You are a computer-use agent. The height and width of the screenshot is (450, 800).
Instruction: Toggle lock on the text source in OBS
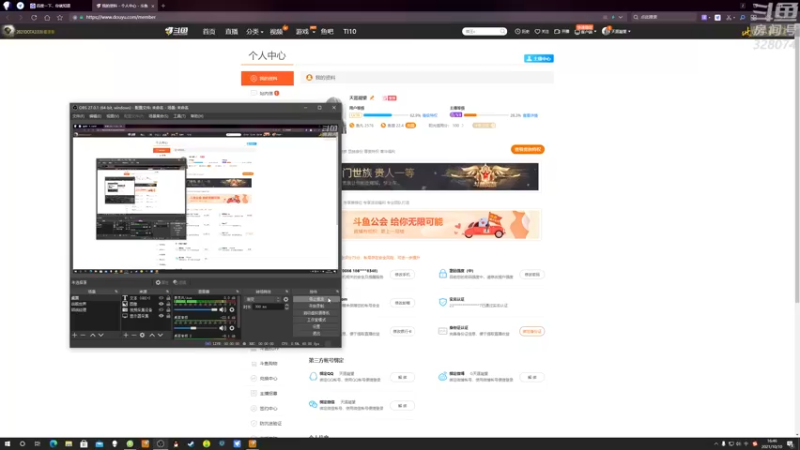click(x=168, y=298)
